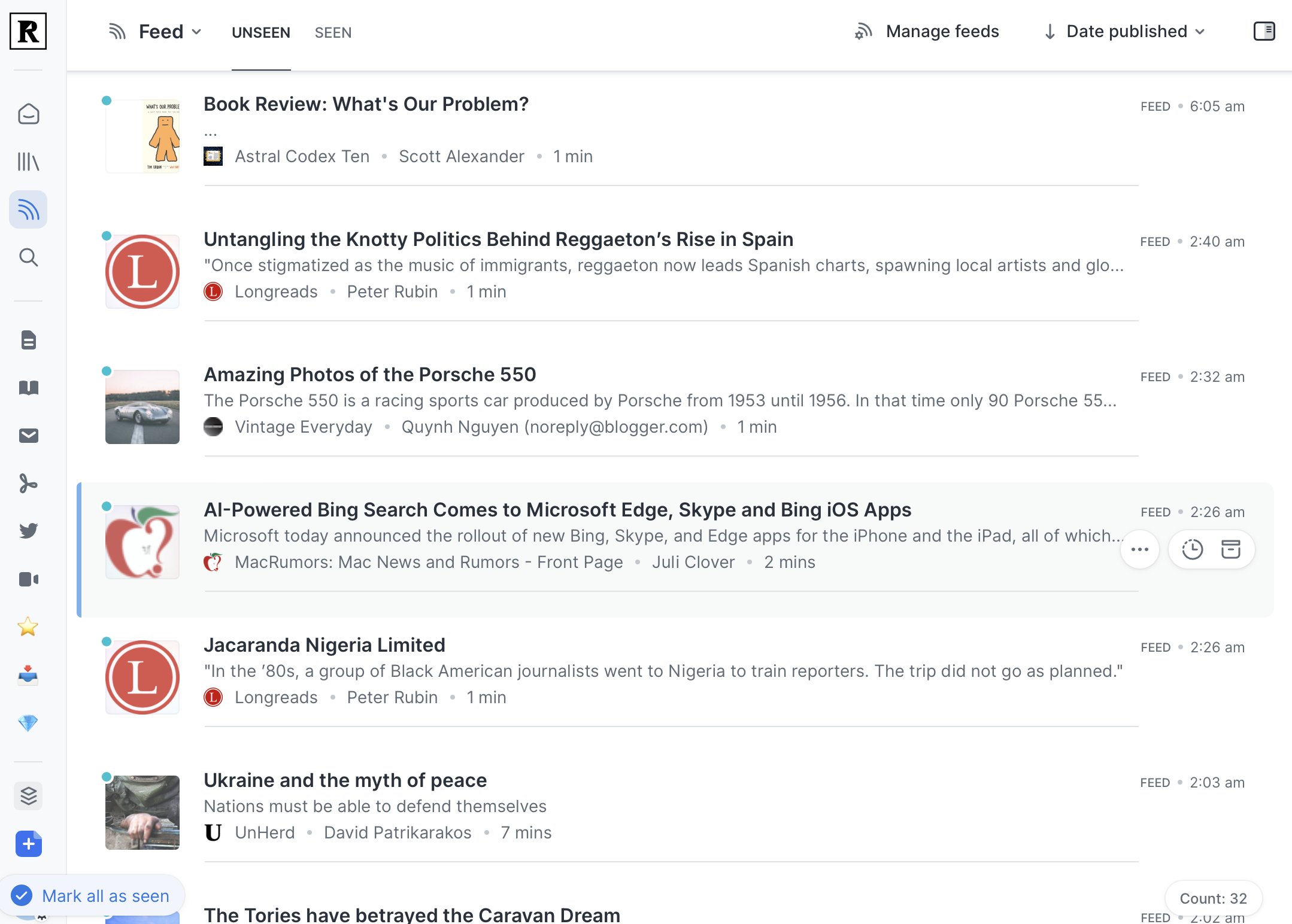Toggle the right sidebar panel
This screenshot has height=924, width=1292.
coord(1264,31)
